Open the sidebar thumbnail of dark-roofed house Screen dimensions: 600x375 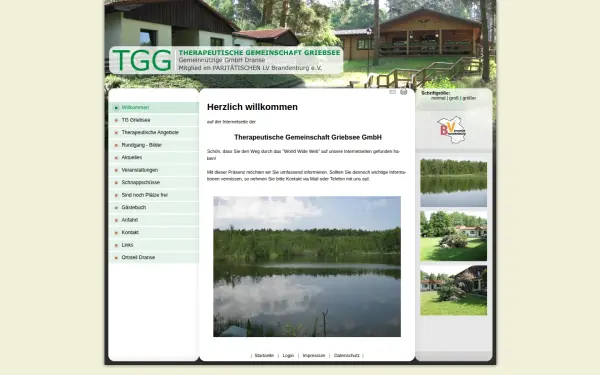453,290
